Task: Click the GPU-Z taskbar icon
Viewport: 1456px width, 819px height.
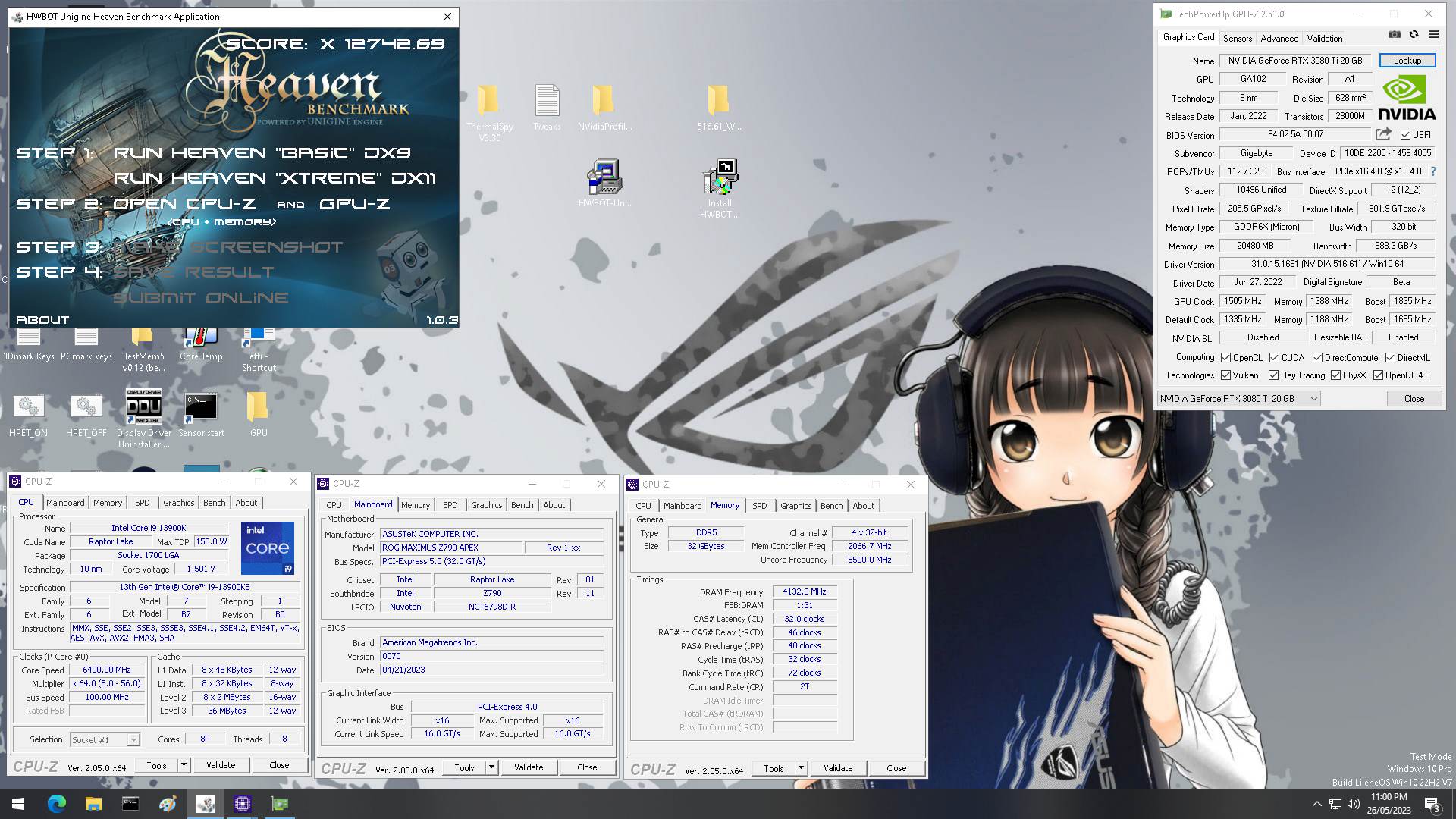Action: pos(280,804)
